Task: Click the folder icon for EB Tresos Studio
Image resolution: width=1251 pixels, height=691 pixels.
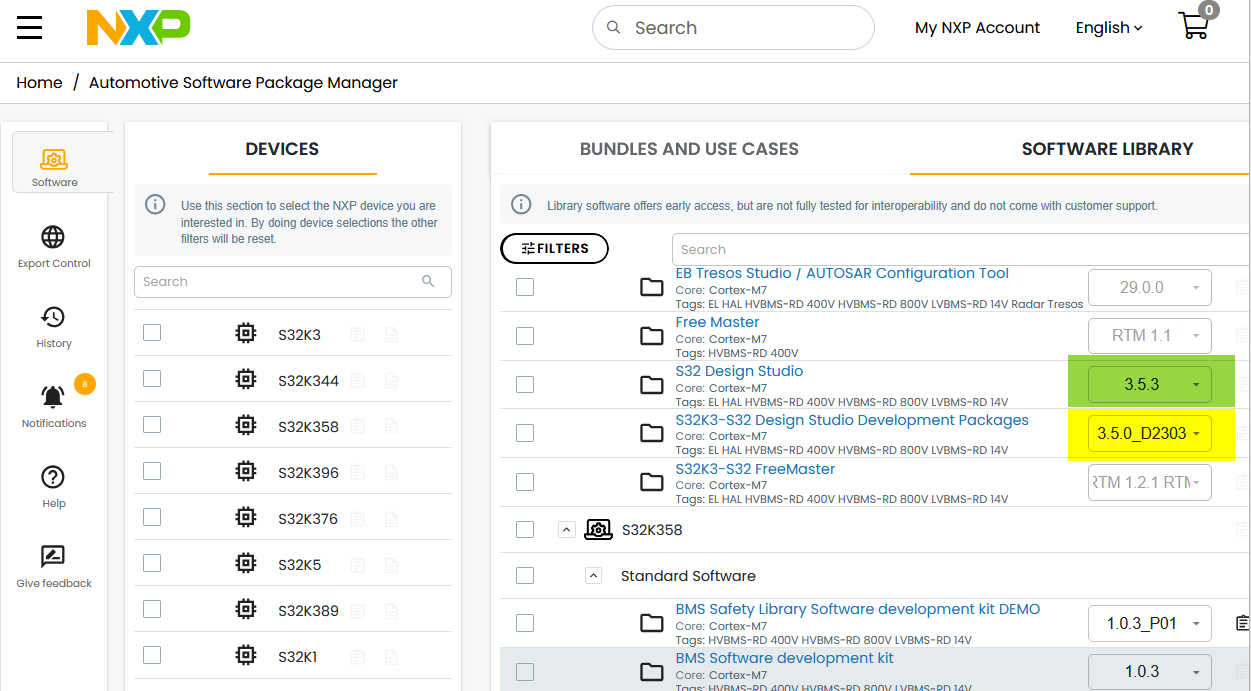Action: click(x=652, y=288)
